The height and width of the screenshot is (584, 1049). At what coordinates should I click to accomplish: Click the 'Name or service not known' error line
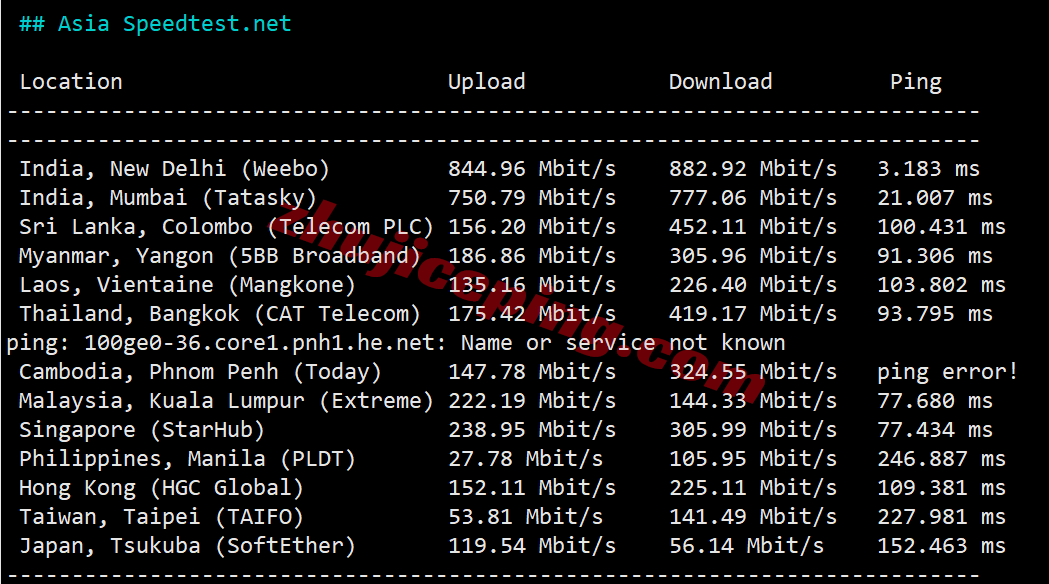pyautogui.click(x=396, y=343)
